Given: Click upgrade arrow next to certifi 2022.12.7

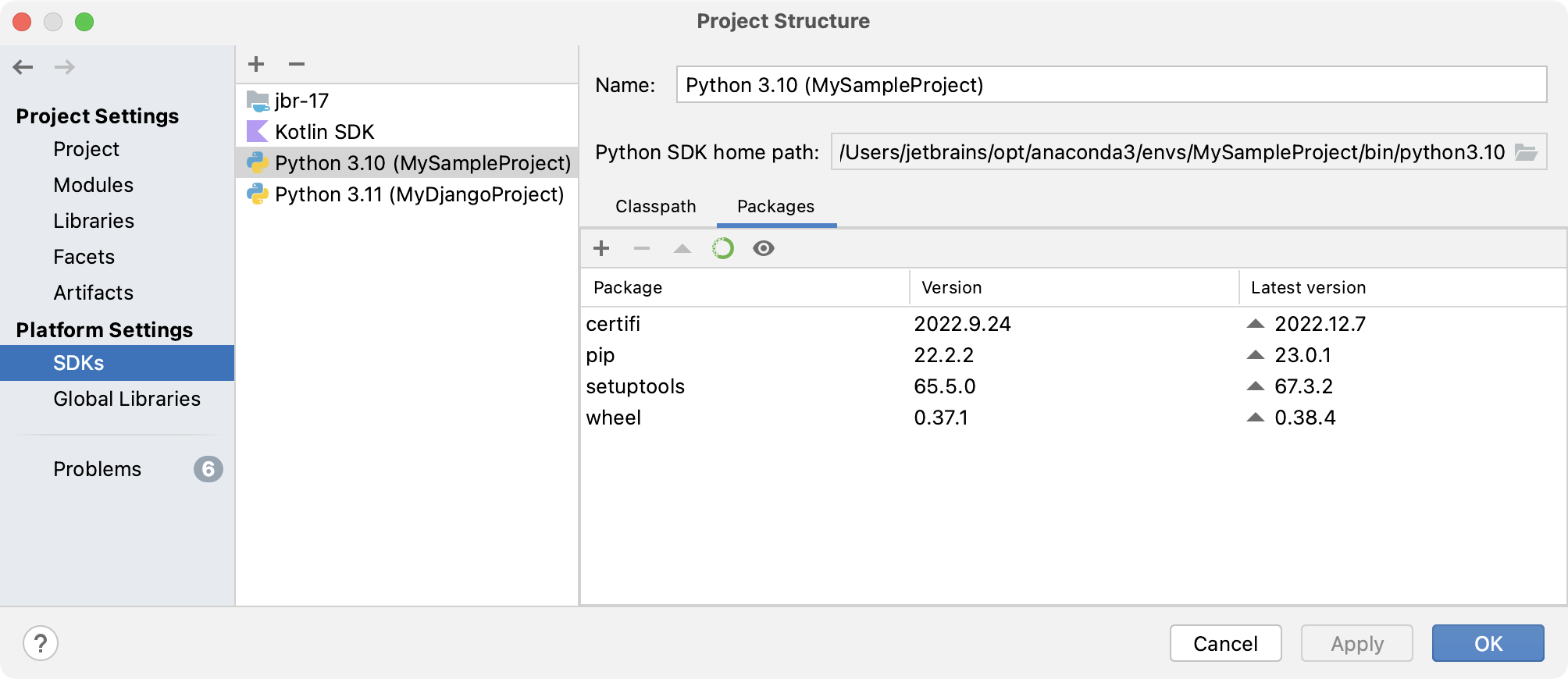Looking at the screenshot, I should 1256,324.
